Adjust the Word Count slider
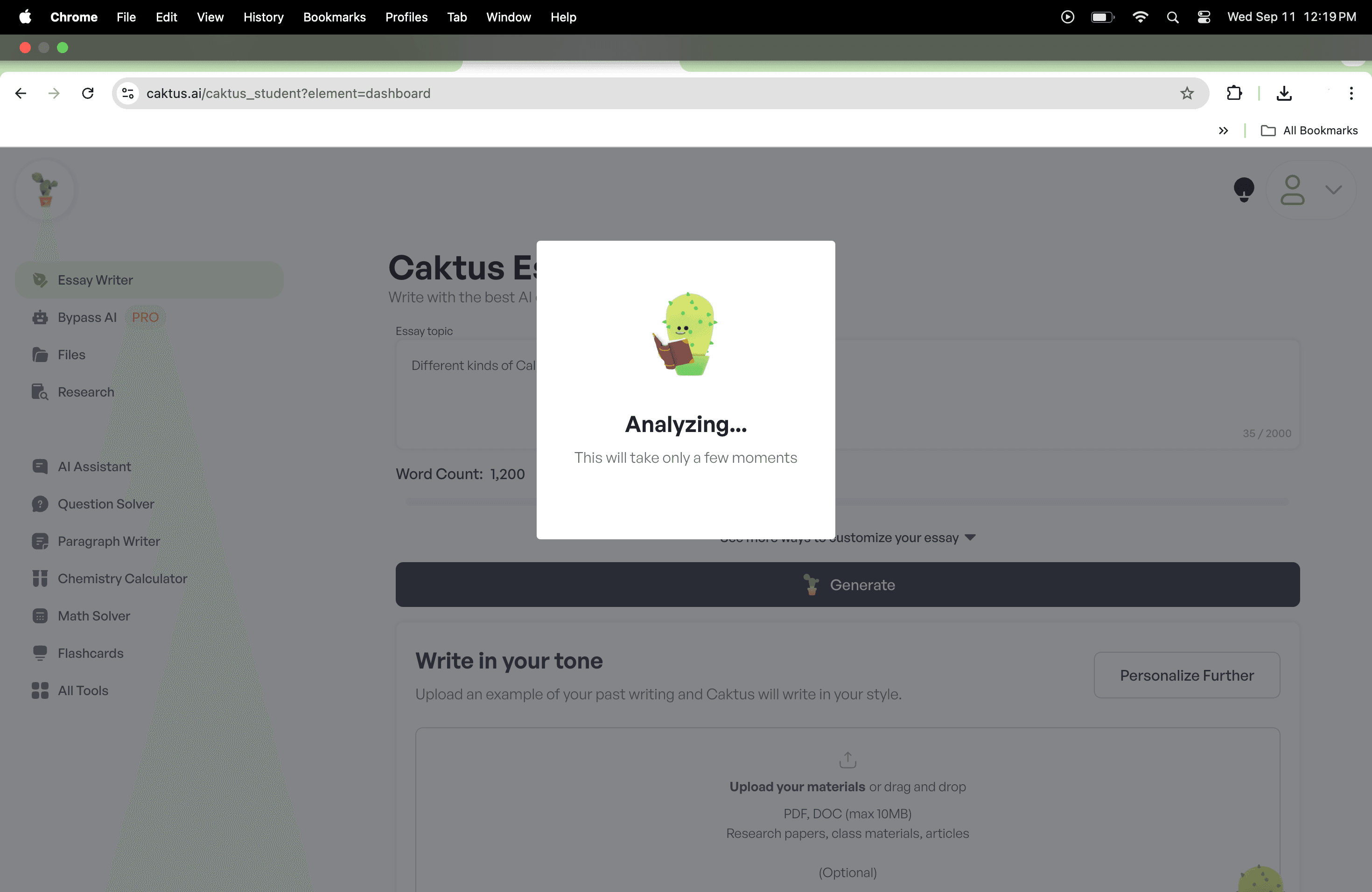The image size is (1372, 892). click(847, 502)
